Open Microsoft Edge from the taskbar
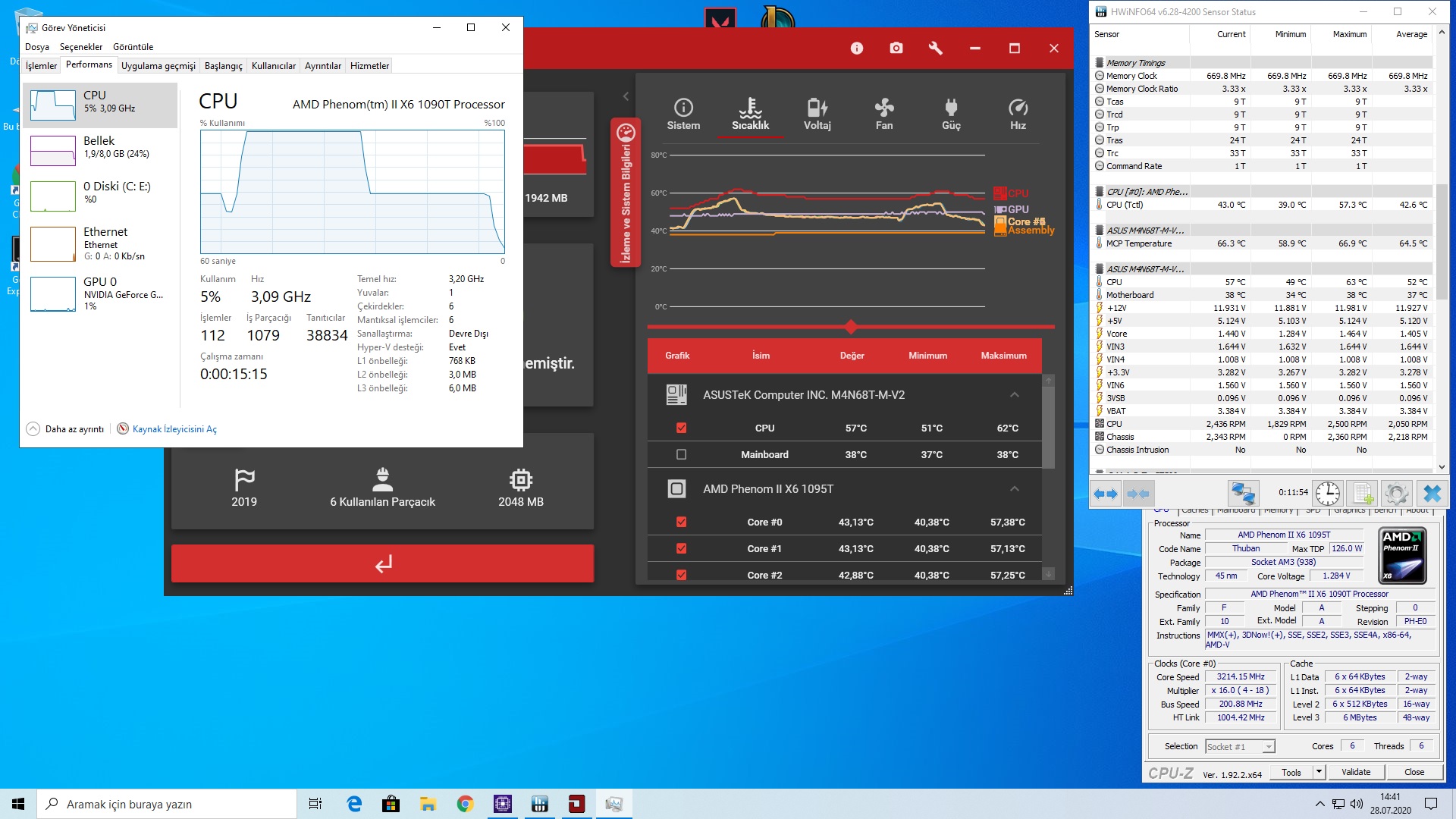The image size is (1456, 819). tap(354, 804)
